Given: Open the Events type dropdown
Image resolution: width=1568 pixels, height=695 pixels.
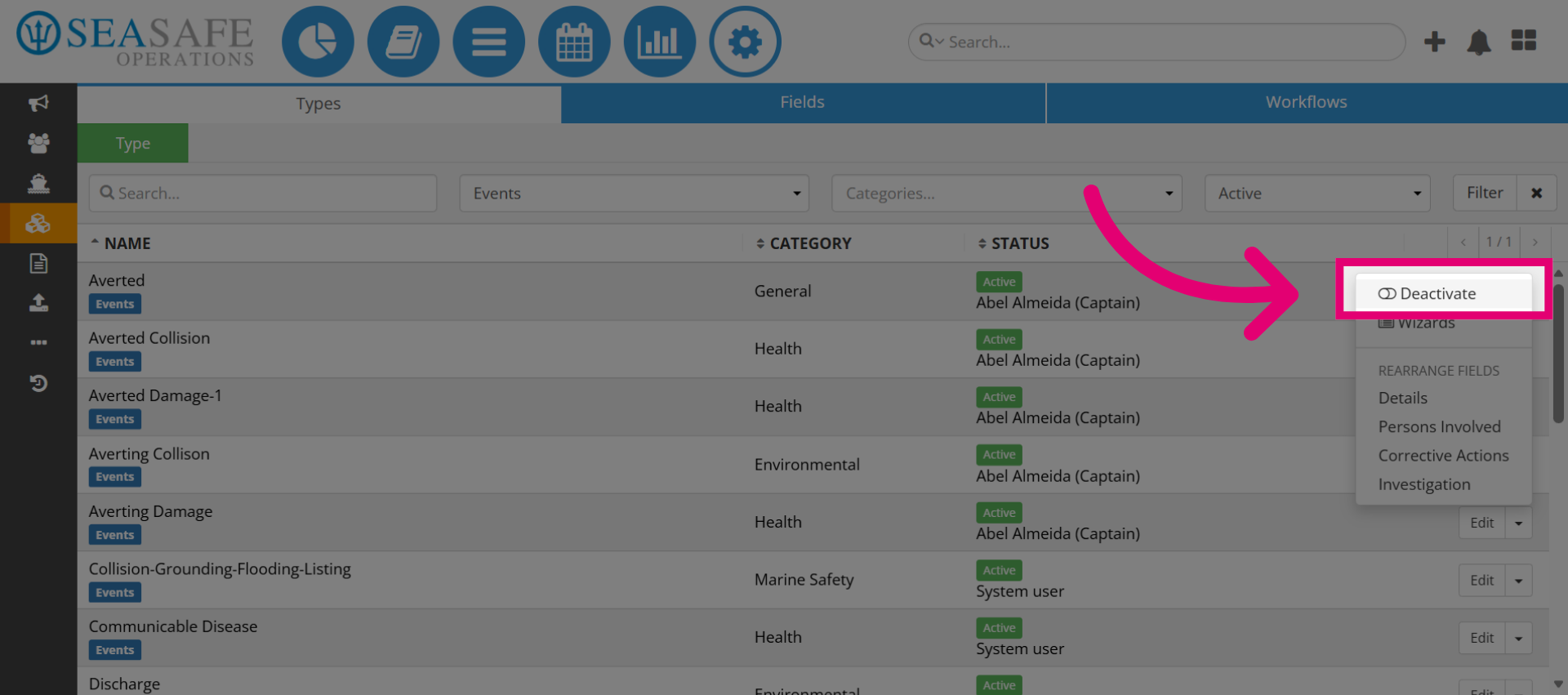Looking at the screenshot, I should [634, 194].
